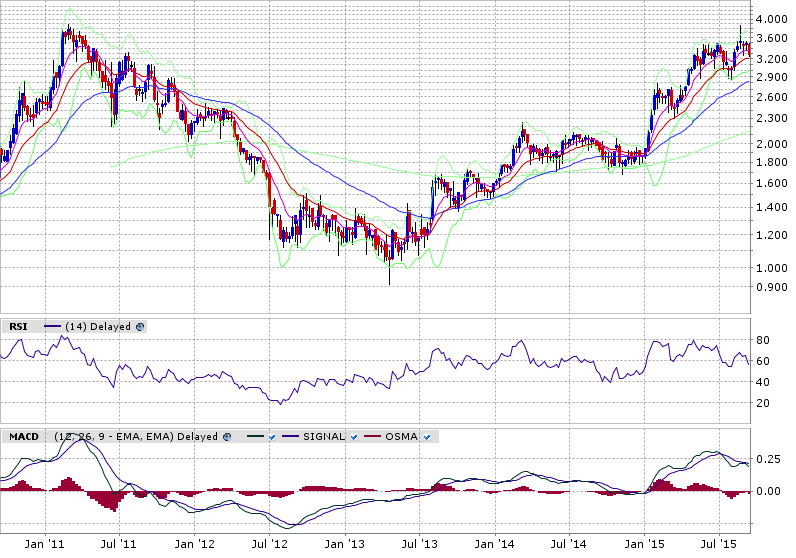Viewport: 796px width, 558px height.
Task: Click the red OSMA line swatch
Action: point(373,437)
